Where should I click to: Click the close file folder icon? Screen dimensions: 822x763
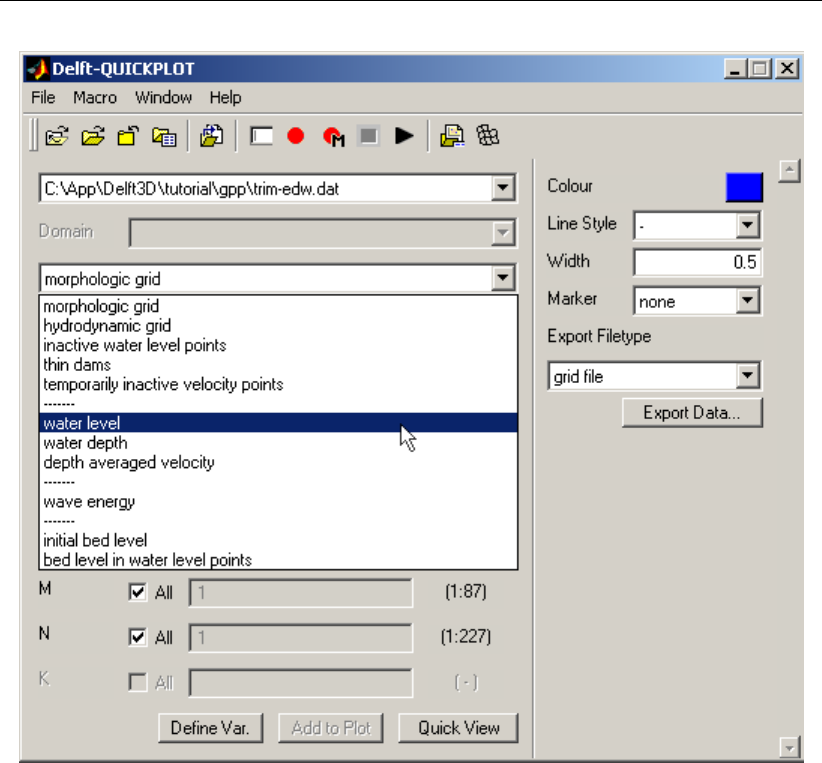click(128, 136)
